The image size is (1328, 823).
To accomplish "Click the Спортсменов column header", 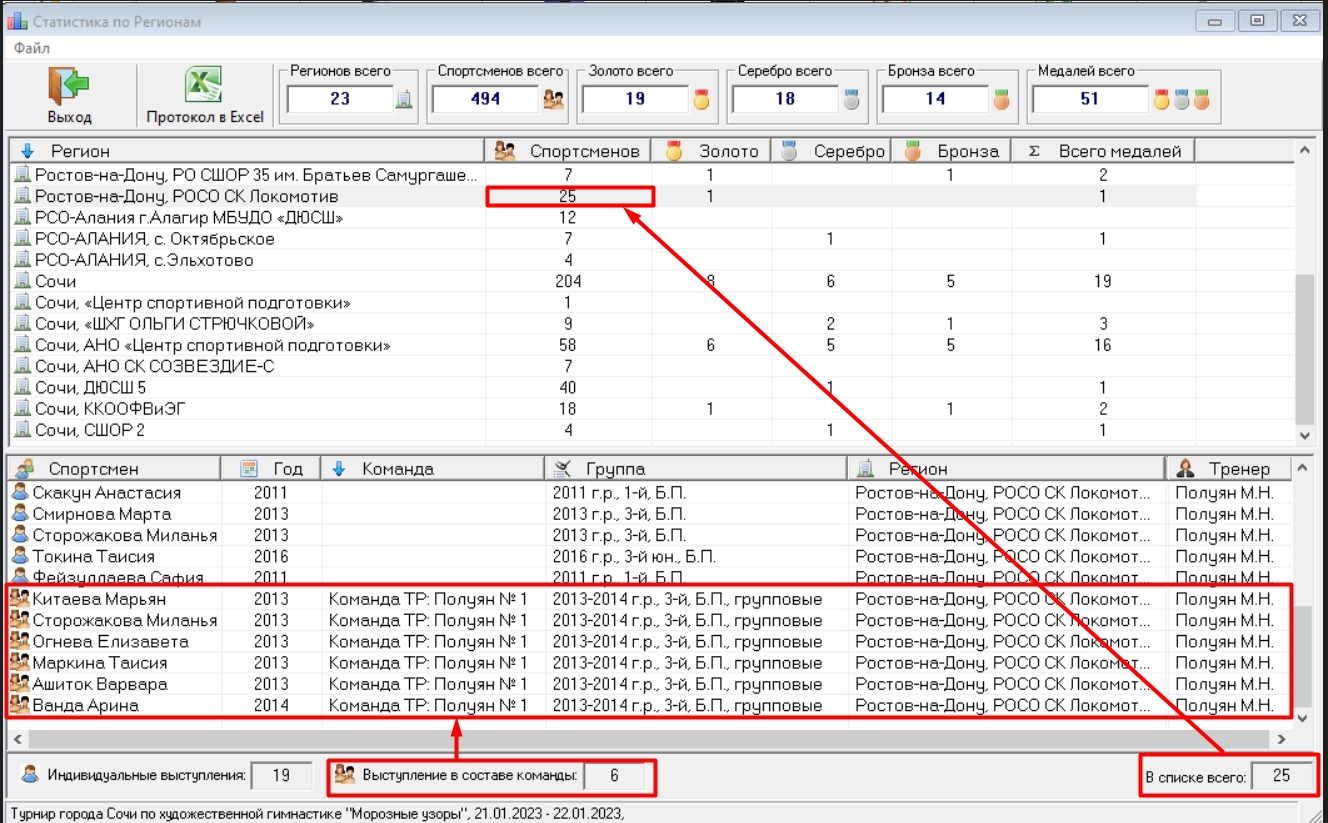I will 568,151.
